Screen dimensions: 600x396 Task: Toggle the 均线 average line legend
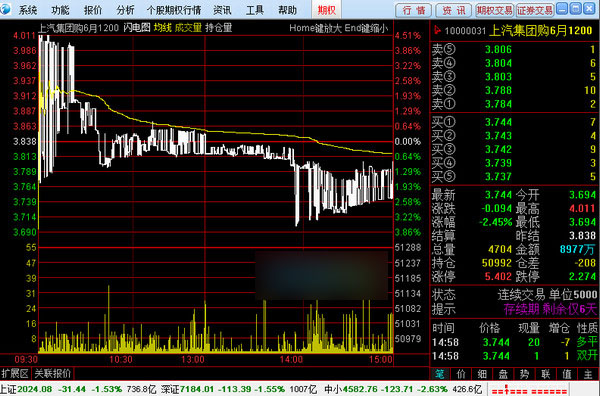pyautogui.click(x=163, y=28)
